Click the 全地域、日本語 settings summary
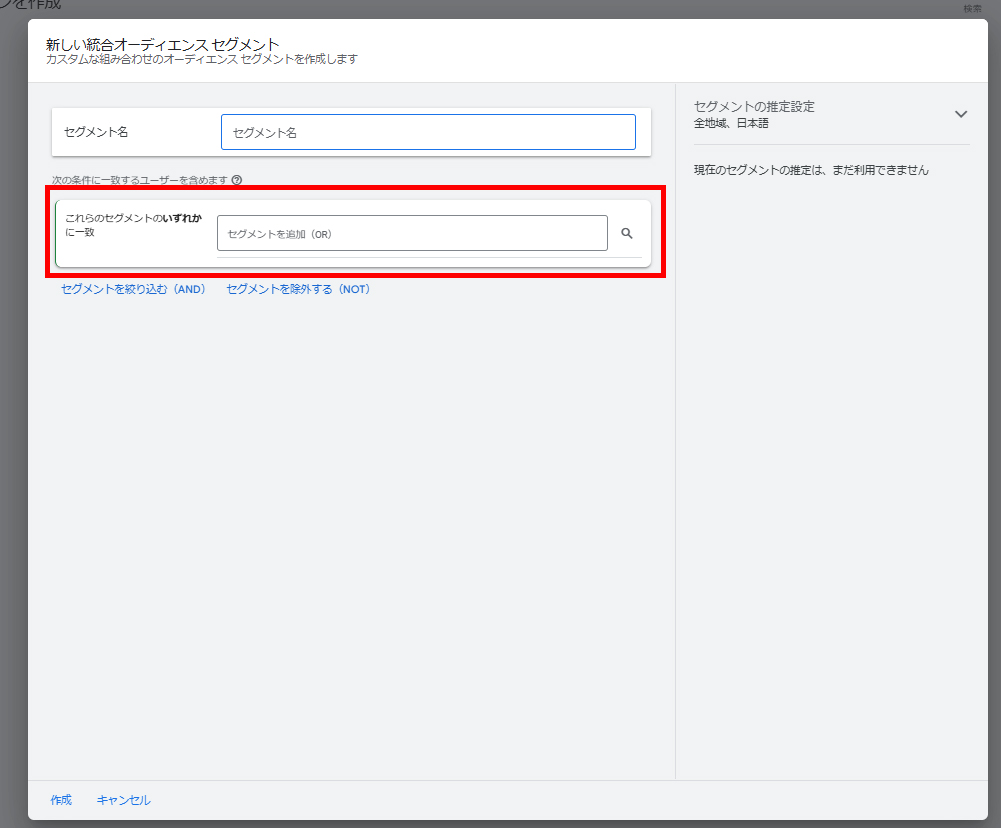The height and width of the screenshot is (828, 1001). click(x=731, y=123)
